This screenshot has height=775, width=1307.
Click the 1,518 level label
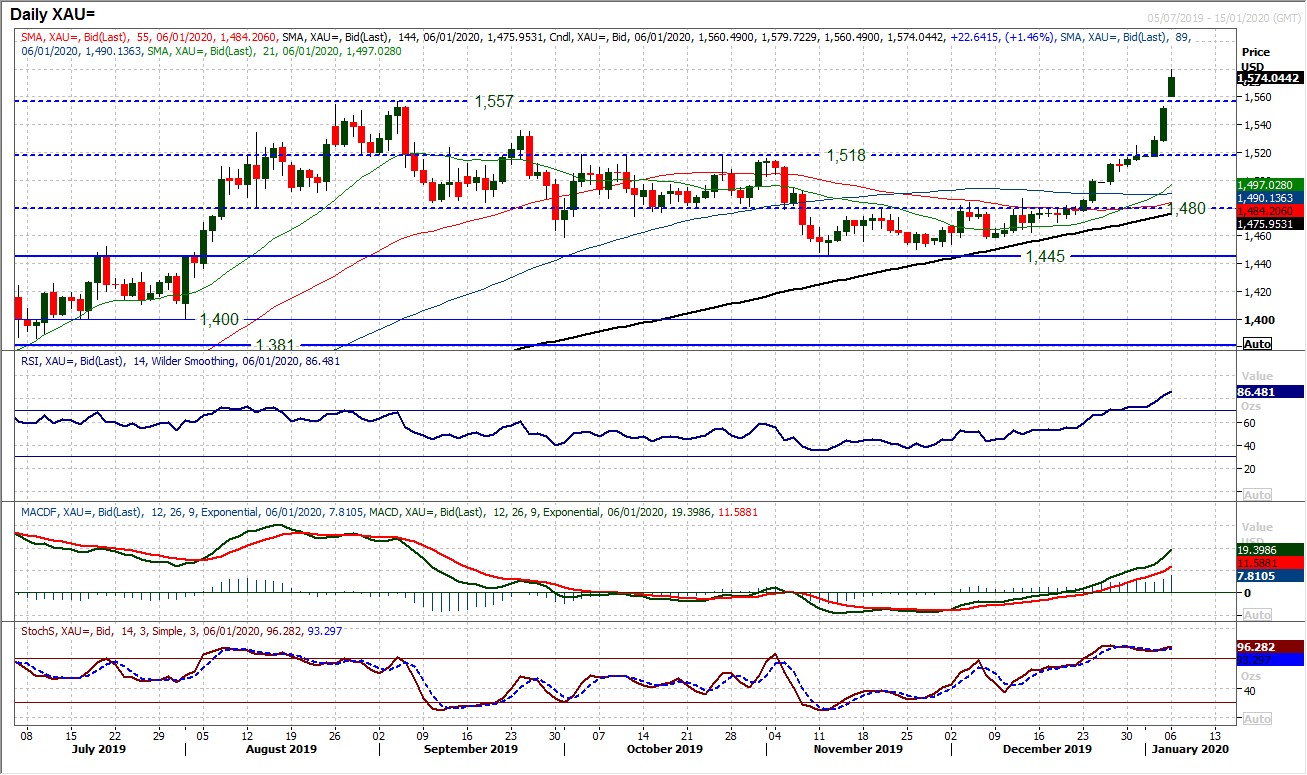click(845, 156)
